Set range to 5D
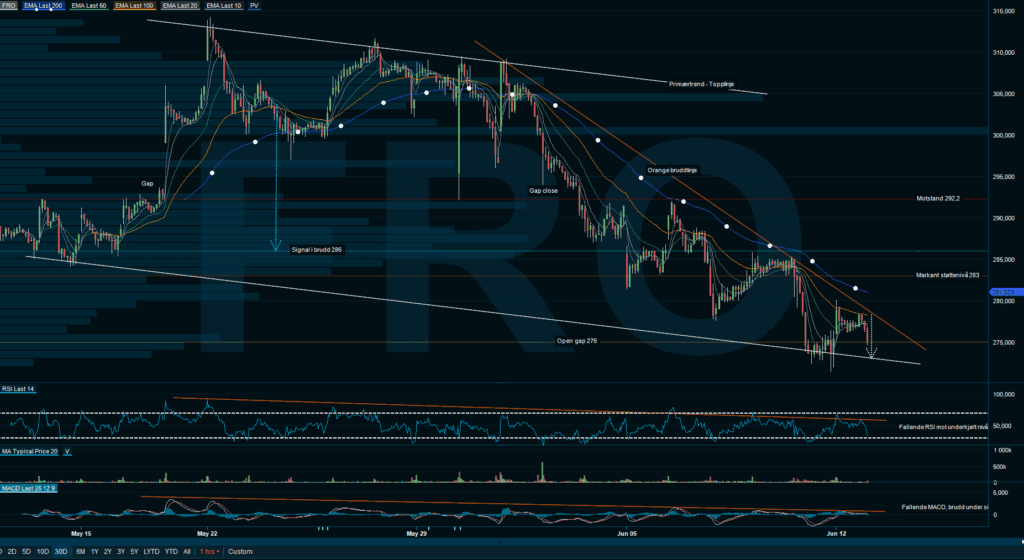This screenshot has width=1024, height=560. (x=26, y=552)
